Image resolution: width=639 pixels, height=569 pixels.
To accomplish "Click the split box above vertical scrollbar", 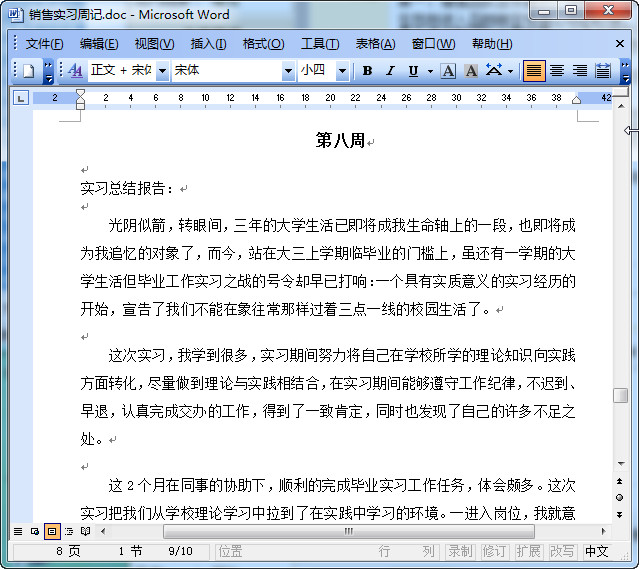I will [x=621, y=93].
